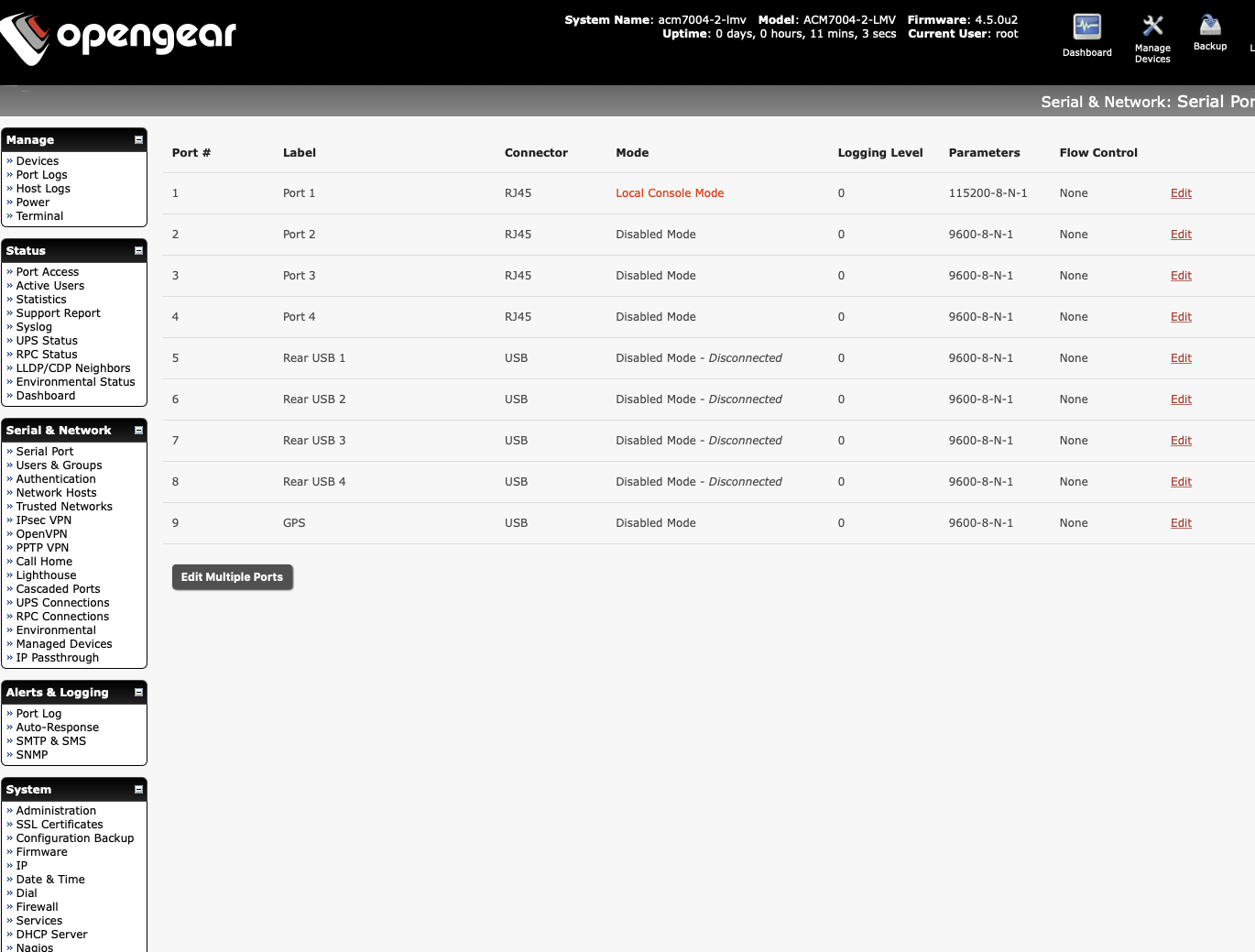Open DHCP Server settings
This screenshot has width=1255, height=952.
coord(51,934)
